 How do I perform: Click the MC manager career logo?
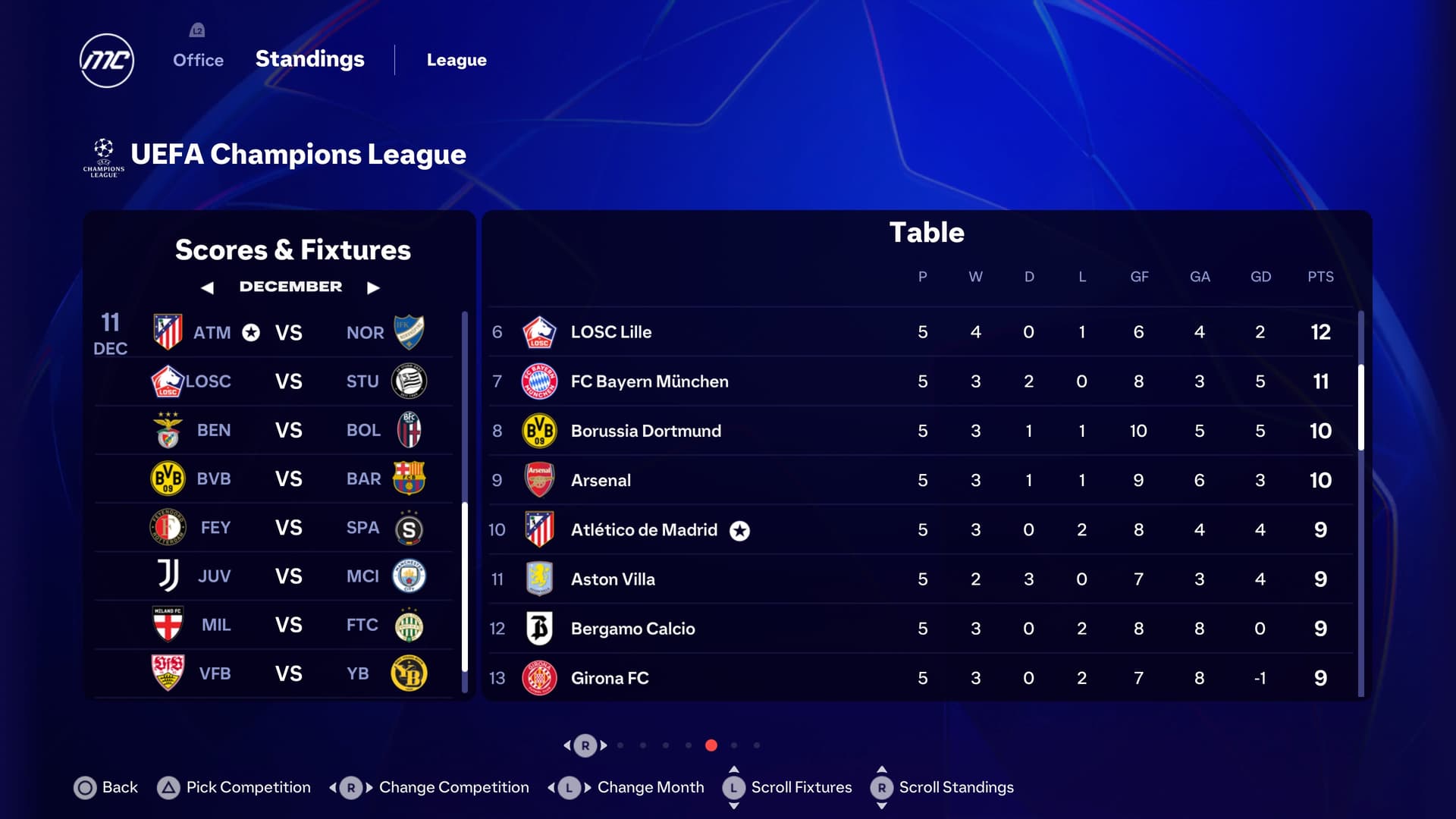coord(107,61)
